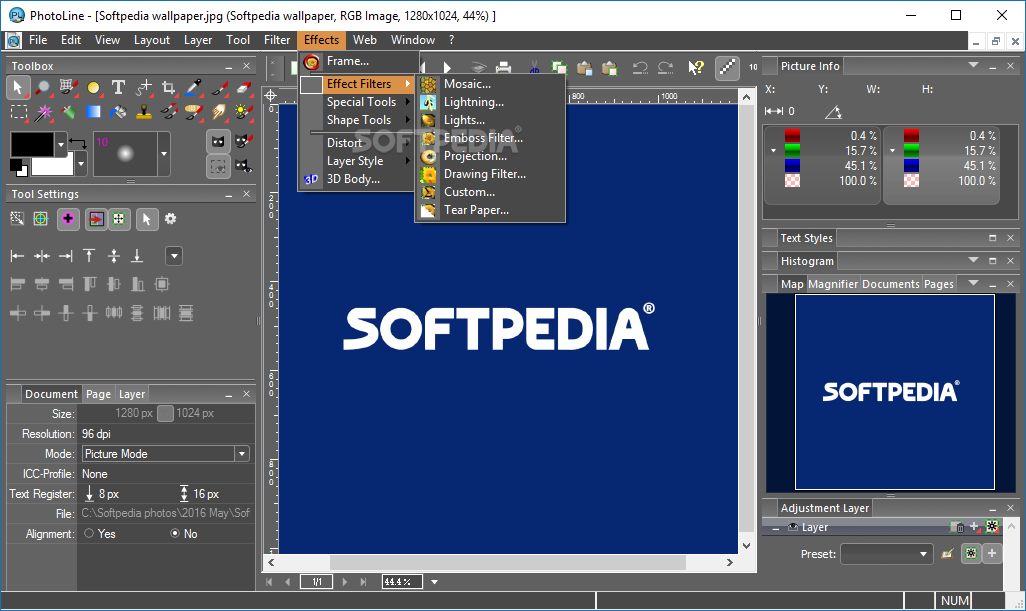Screen dimensions: 1026x611
Task: Go to next page arrow below canvas
Action: coord(345,582)
